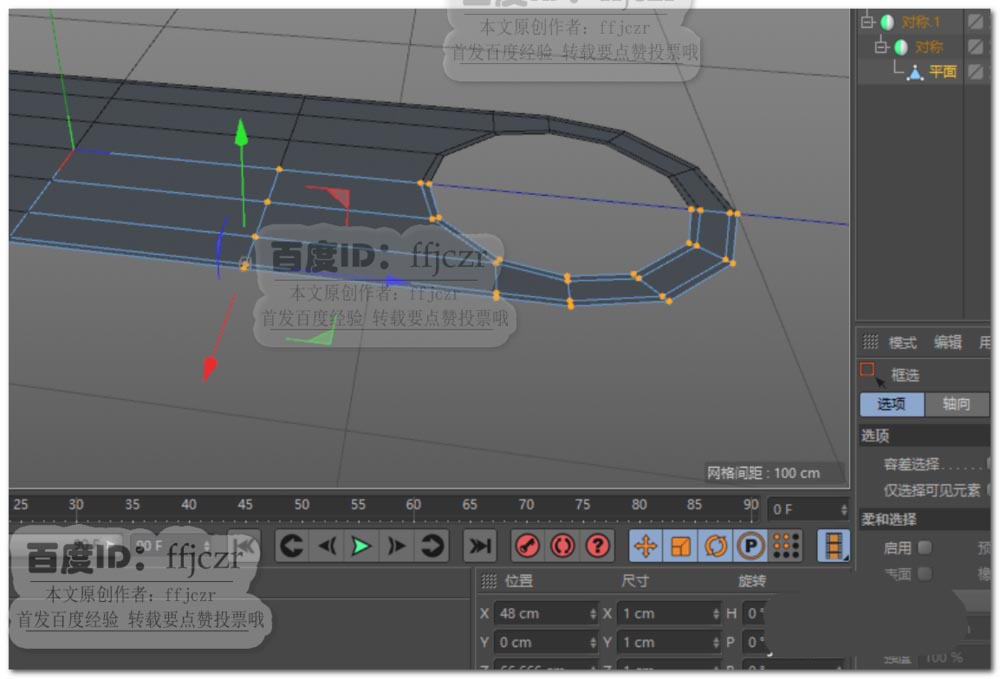1000x679 pixels.
Task: Adjust the 0 F frame spinner arrows
Action: (x=844, y=509)
